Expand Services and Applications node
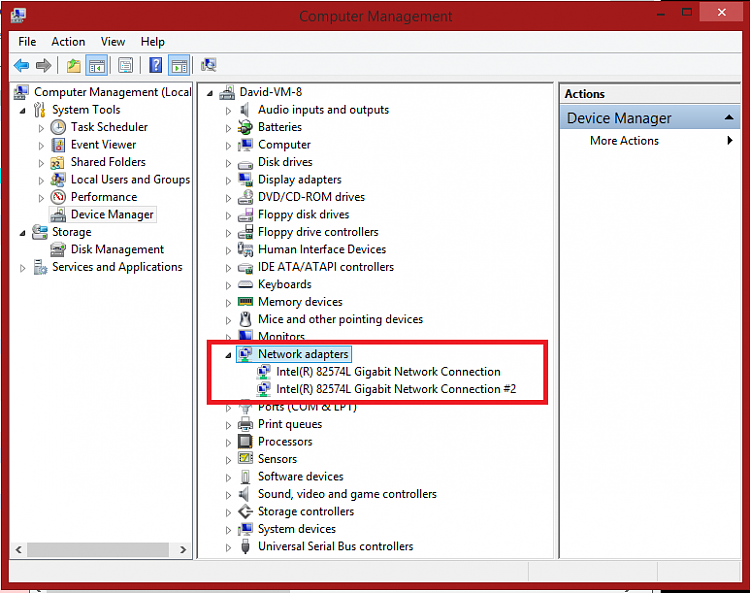Image resolution: width=750 pixels, height=593 pixels. click(x=22, y=268)
